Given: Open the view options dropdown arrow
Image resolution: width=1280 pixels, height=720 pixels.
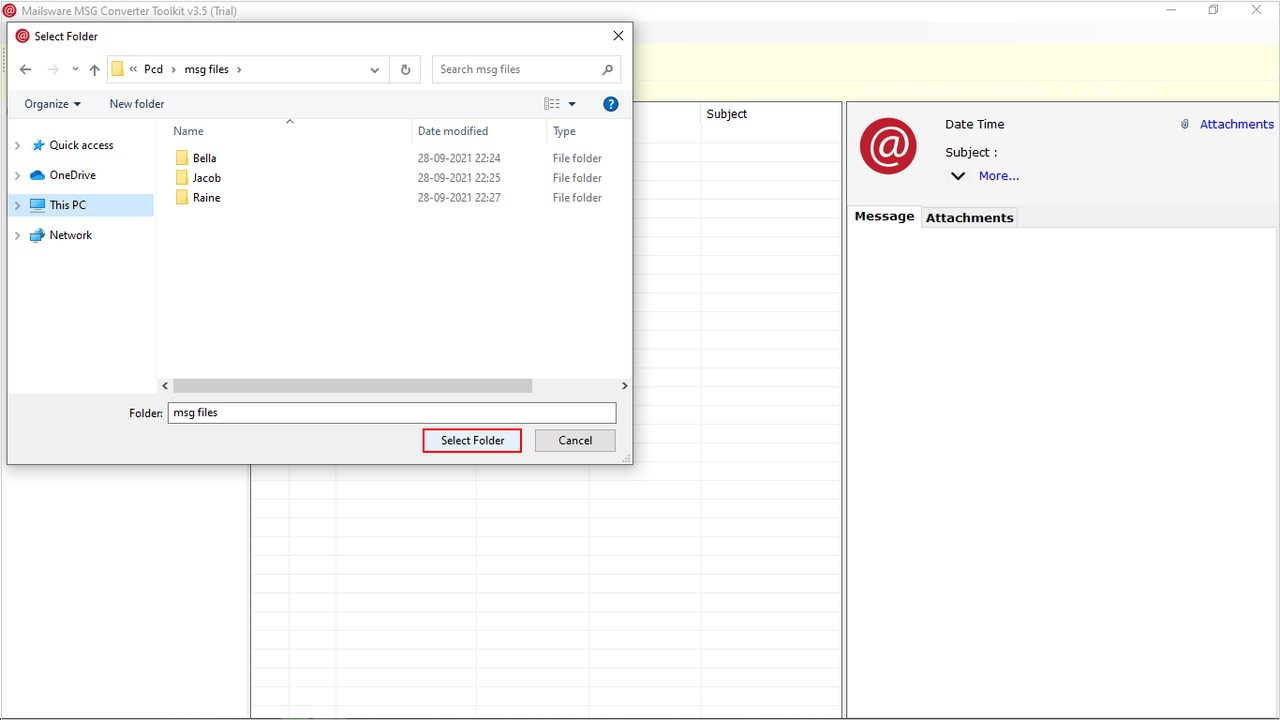Looking at the screenshot, I should (x=572, y=104).
